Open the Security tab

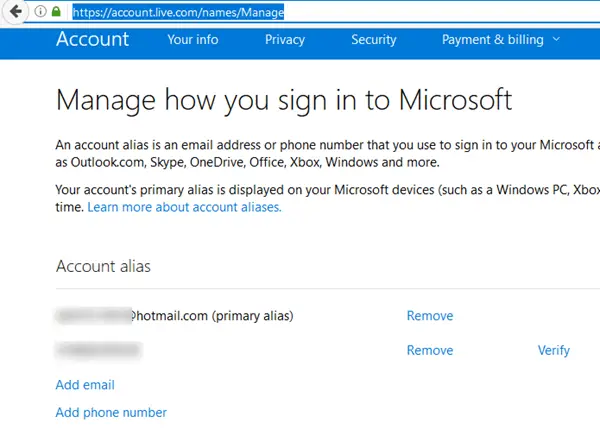(373, 40)
